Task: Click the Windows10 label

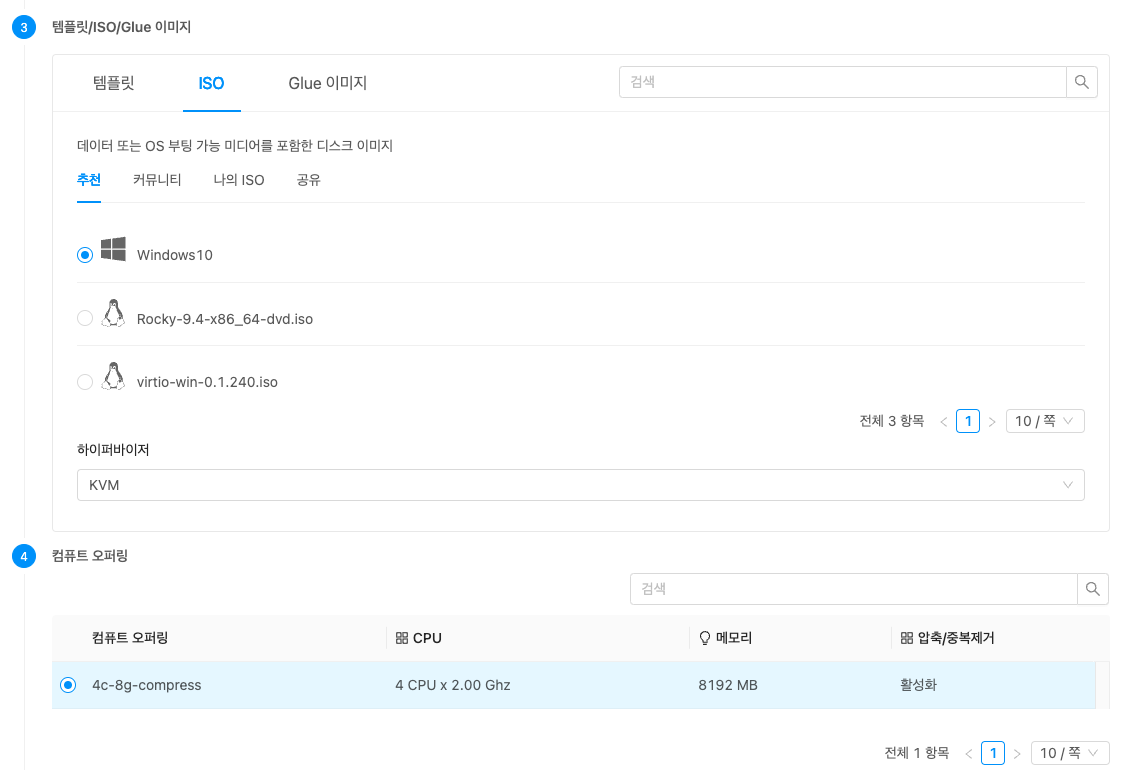Action: coord(175,255)
